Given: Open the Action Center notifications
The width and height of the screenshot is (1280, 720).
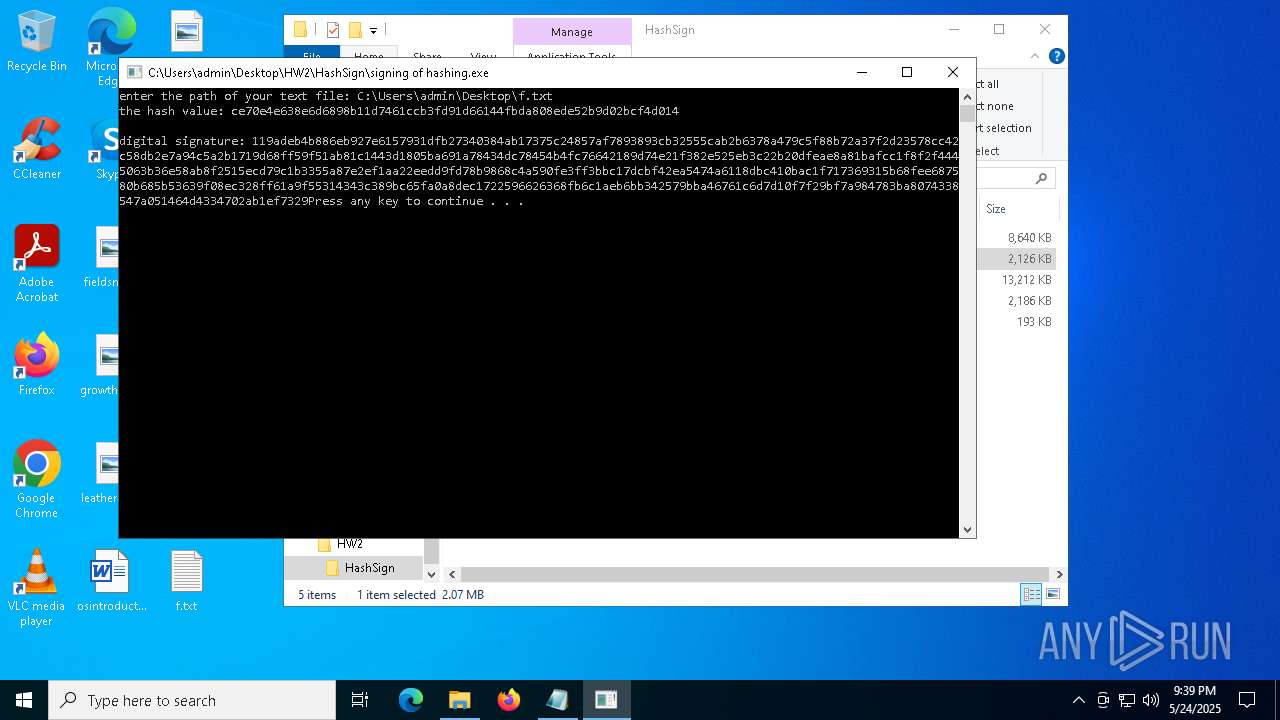Looking at the screenshot, I should (1247, 700).
